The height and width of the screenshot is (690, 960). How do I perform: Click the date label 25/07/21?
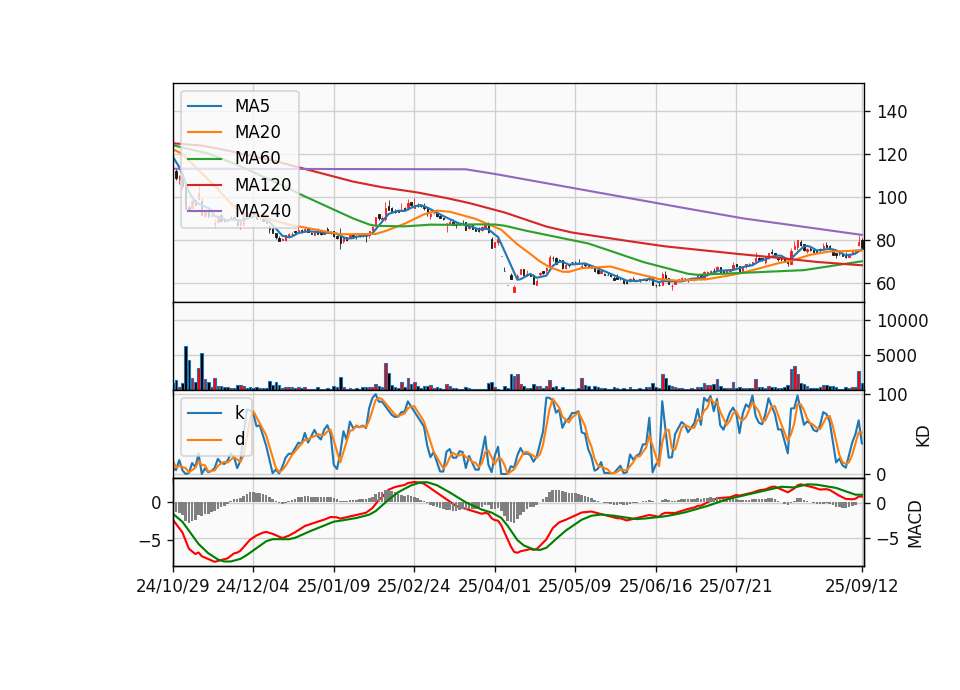pos(736,586)
